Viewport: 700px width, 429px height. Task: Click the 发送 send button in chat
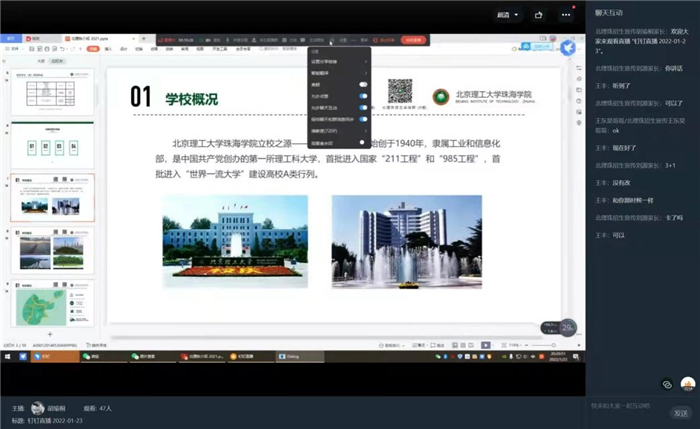click(681, 413)
